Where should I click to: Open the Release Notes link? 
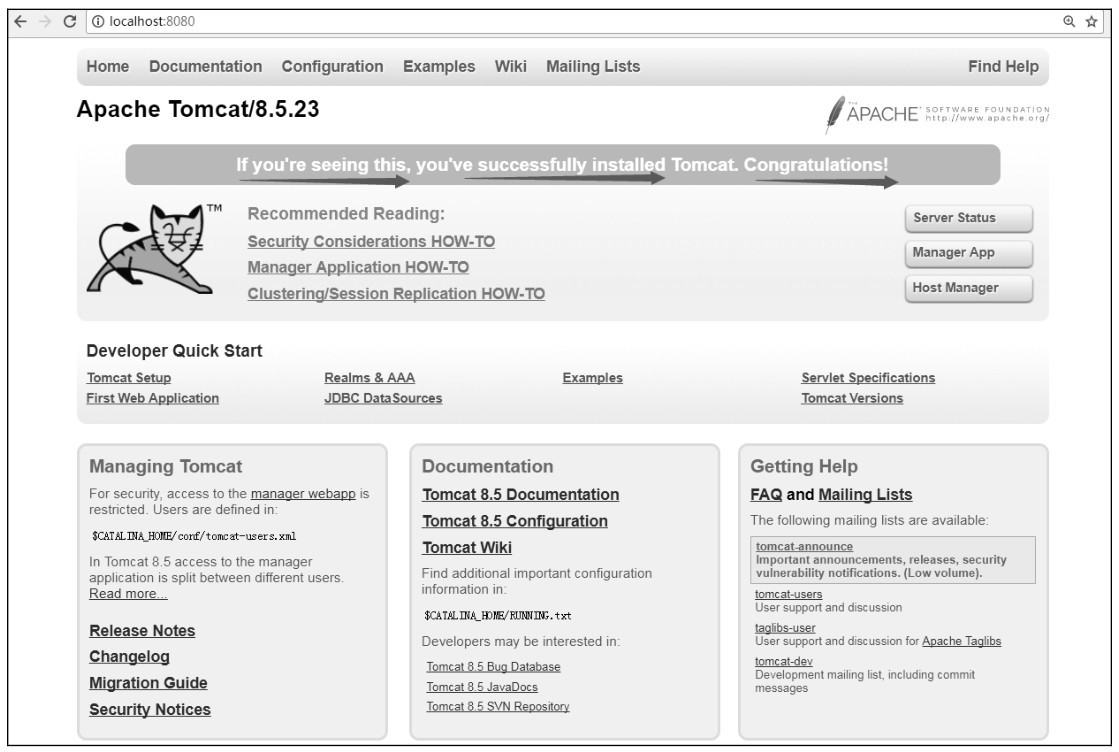click(x=142, y=631)
